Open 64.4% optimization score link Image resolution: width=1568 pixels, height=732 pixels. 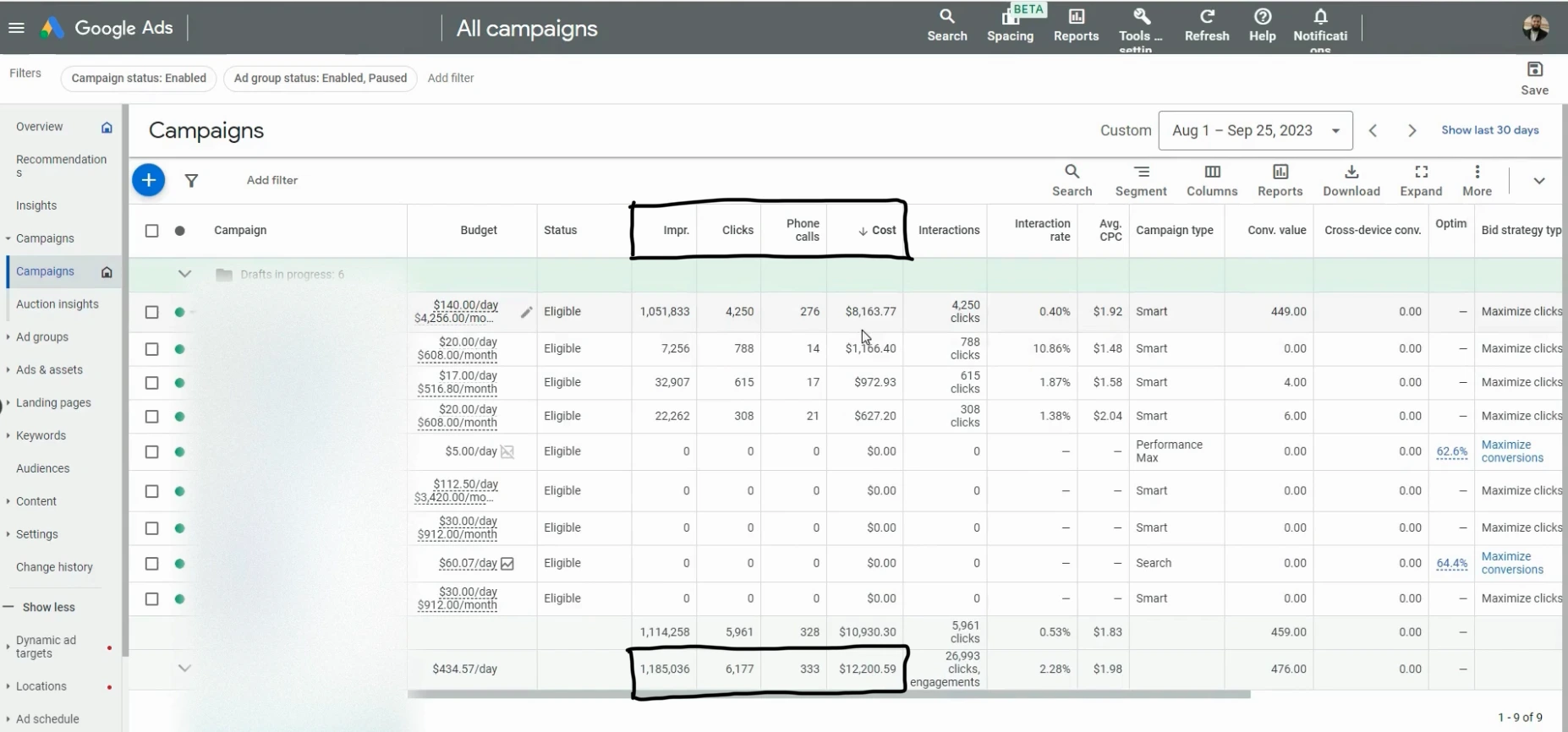tap(1451, 563)
